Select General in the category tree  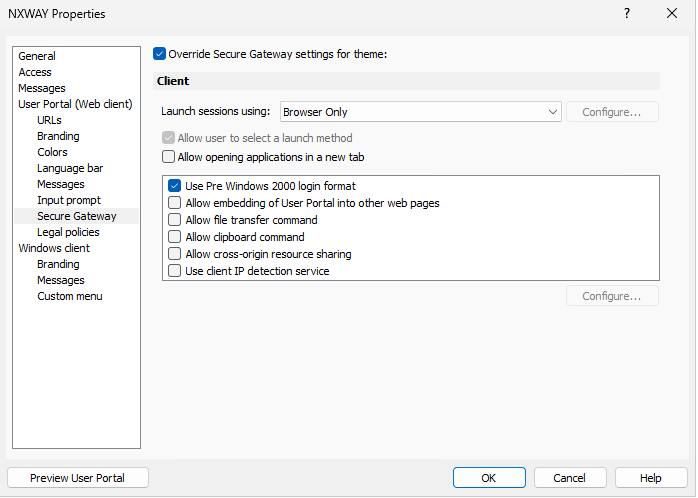tap(37, 56)
